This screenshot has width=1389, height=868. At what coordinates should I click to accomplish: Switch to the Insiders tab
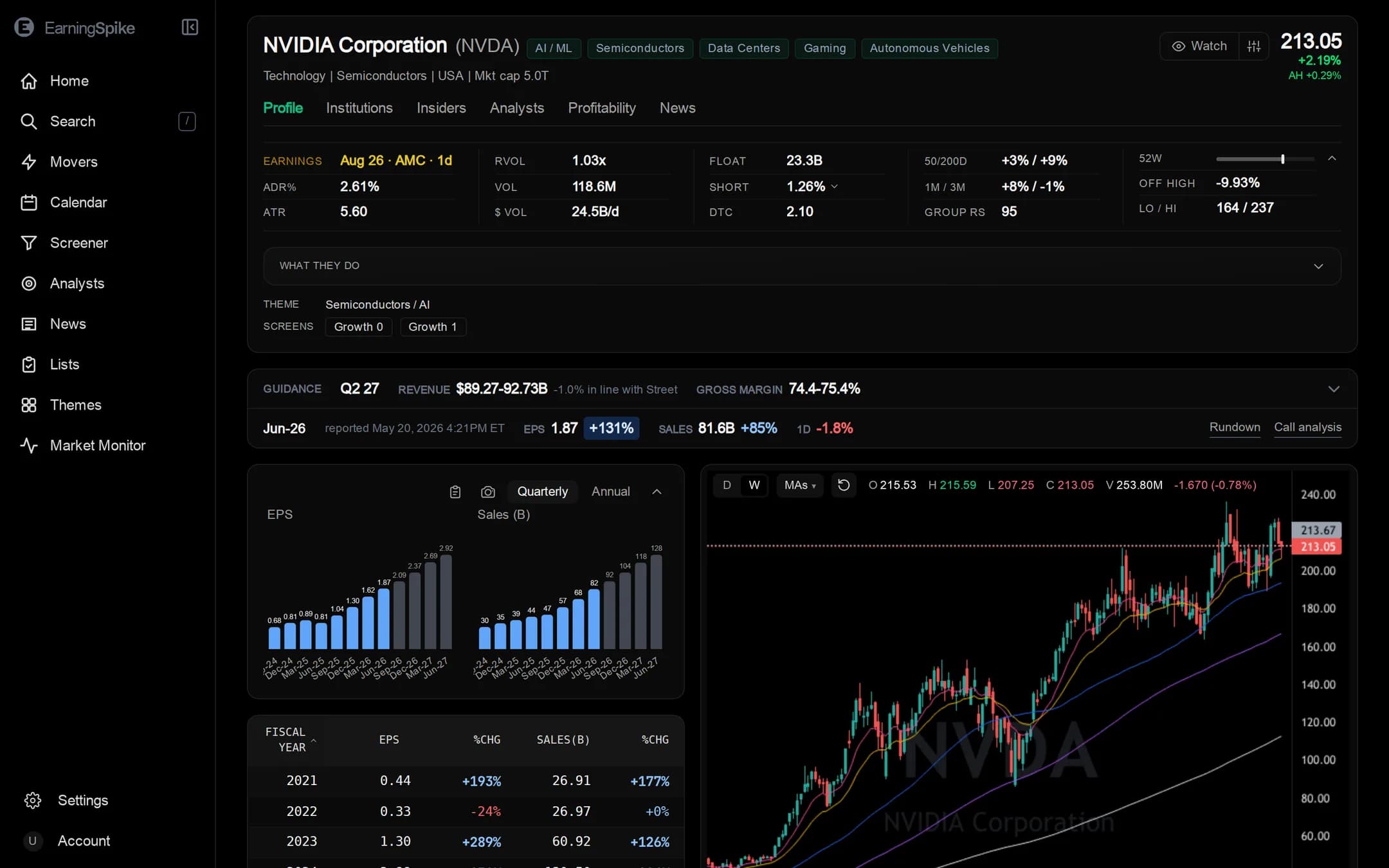[441, 108]
